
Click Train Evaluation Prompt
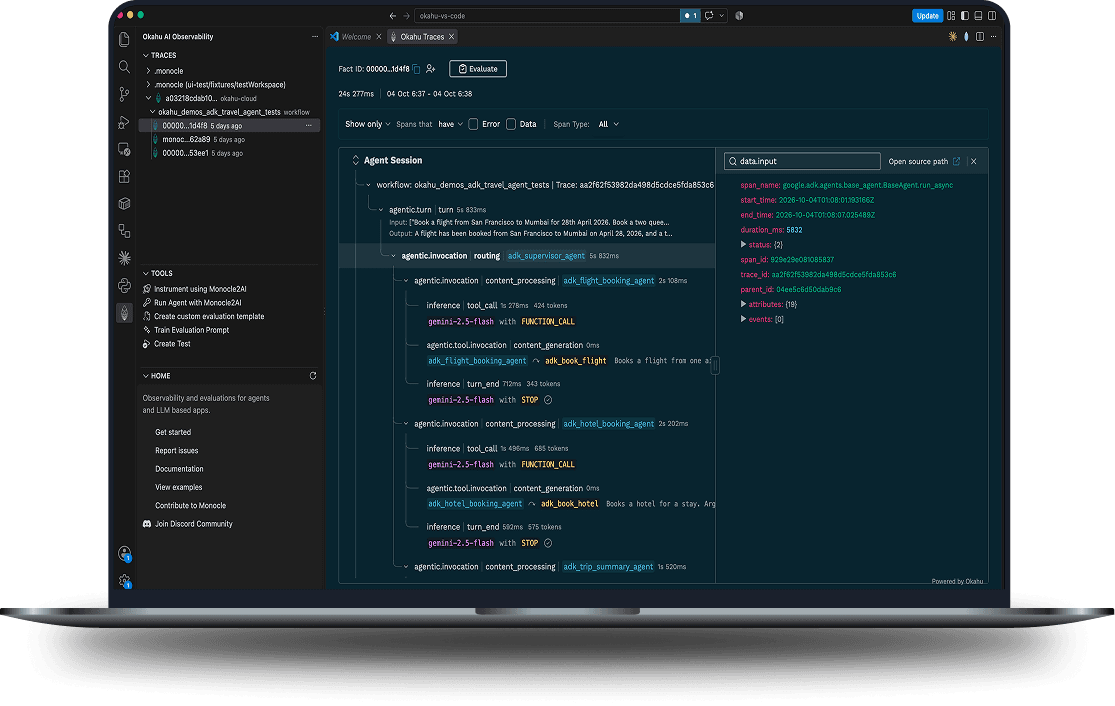[x=191, y=330]
